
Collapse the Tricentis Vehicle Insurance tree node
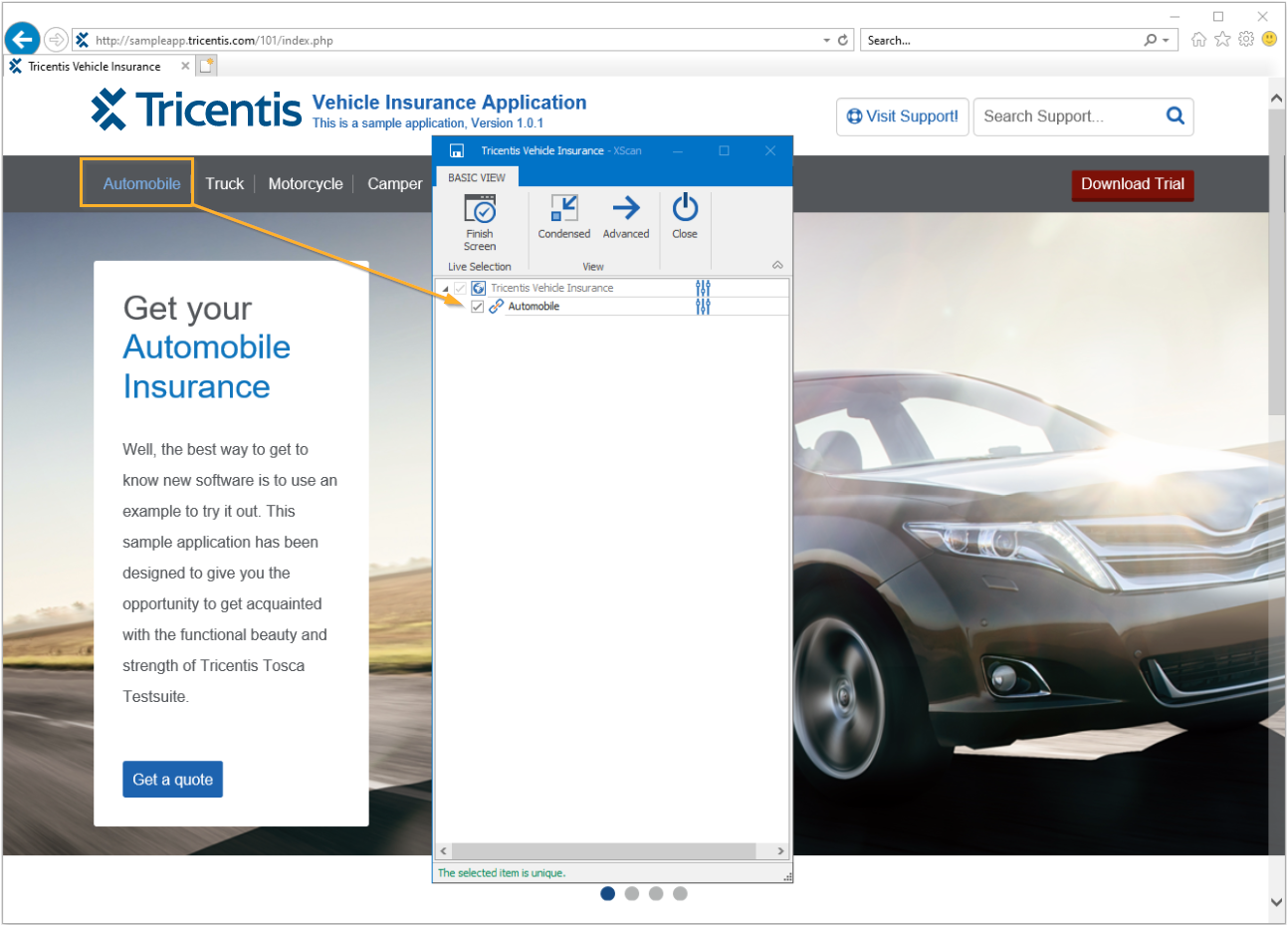click(x=445, y=289)
